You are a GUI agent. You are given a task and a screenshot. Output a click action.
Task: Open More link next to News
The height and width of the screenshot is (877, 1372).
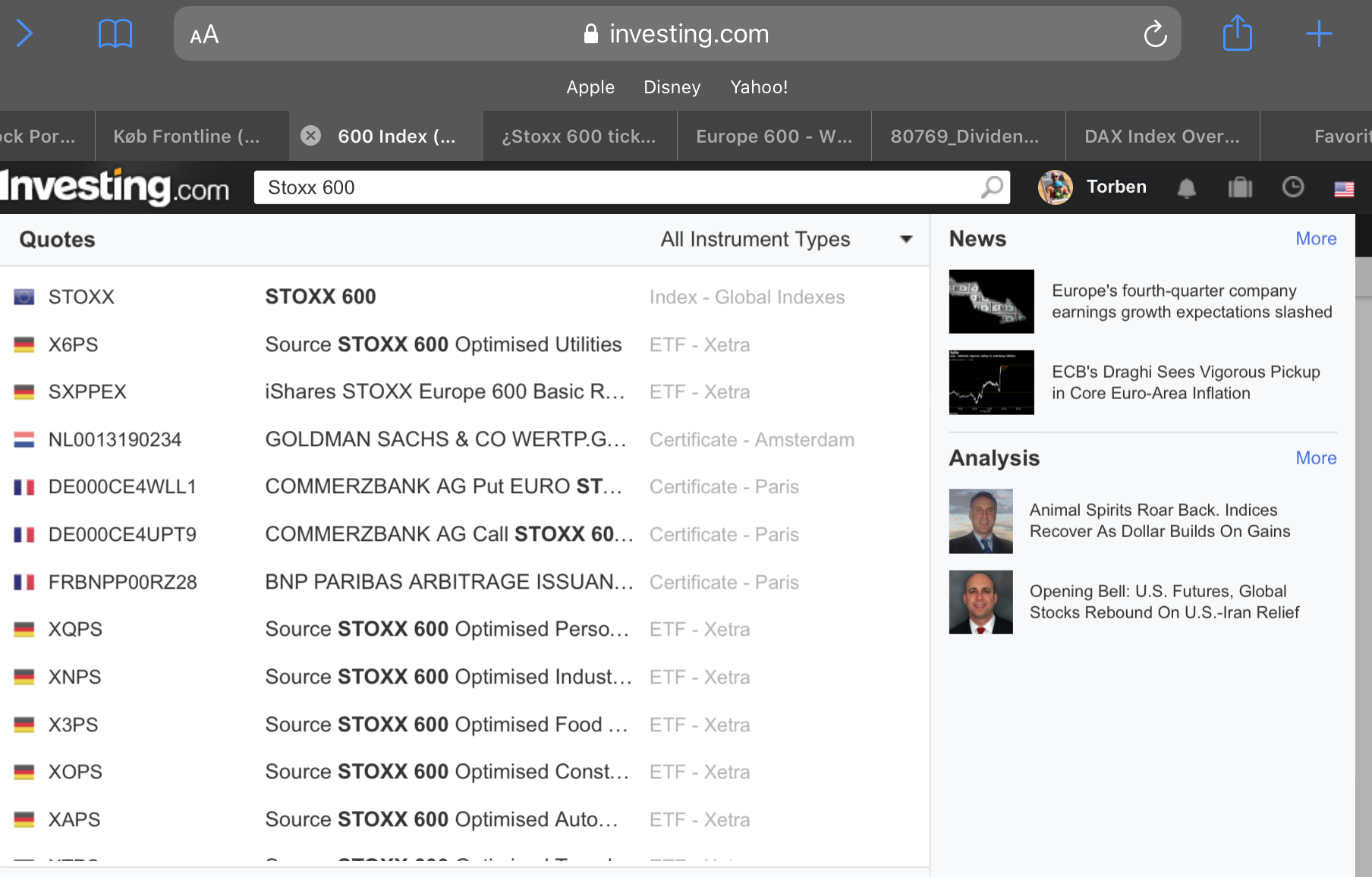[x=1316, y=238]
